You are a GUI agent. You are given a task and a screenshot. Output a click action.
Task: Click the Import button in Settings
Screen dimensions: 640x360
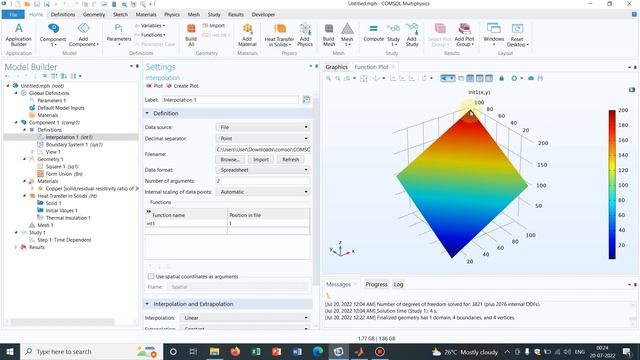click(x=261, y=160)
